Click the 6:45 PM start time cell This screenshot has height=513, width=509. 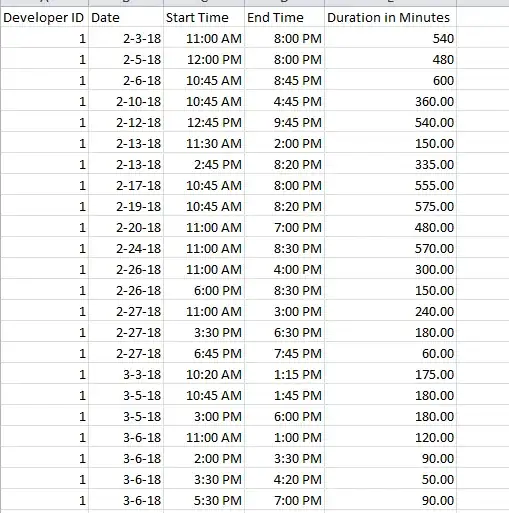[204, 353]
